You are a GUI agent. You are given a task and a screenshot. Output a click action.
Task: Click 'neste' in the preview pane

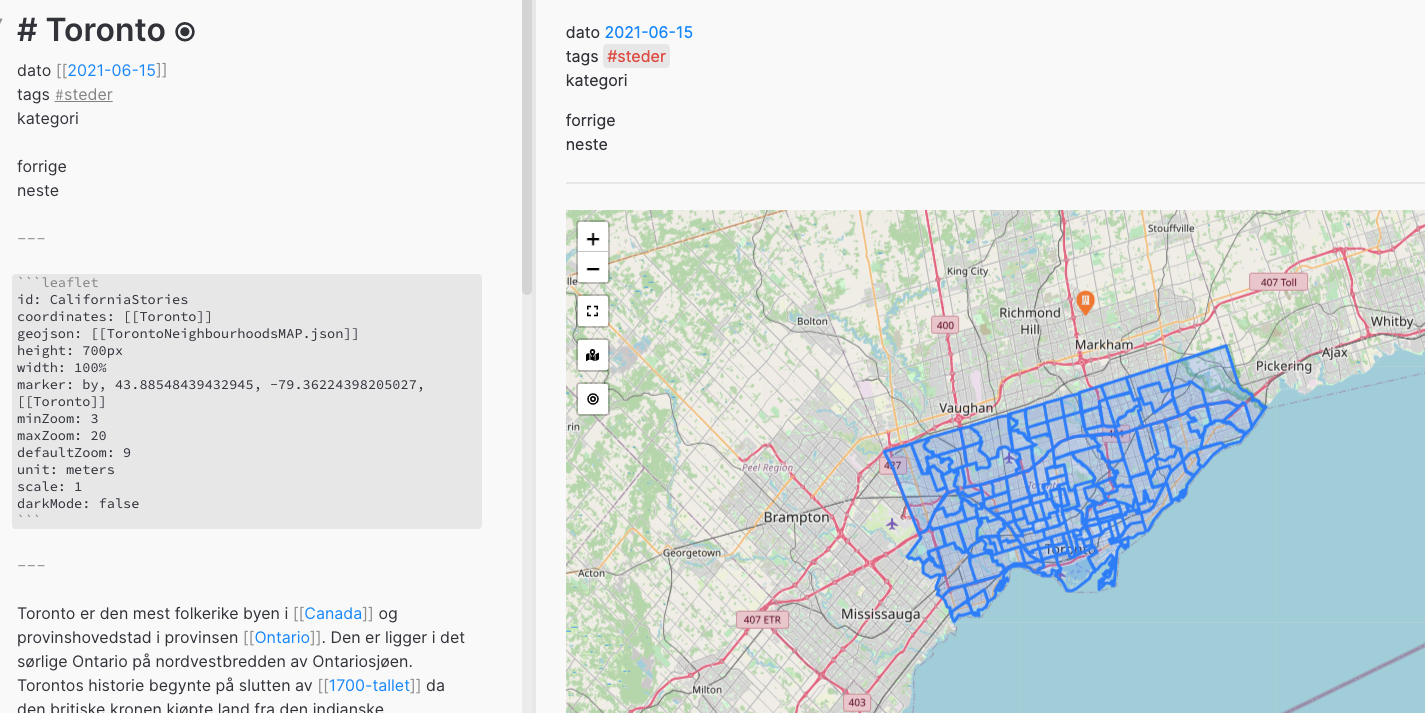pos(586,144)
